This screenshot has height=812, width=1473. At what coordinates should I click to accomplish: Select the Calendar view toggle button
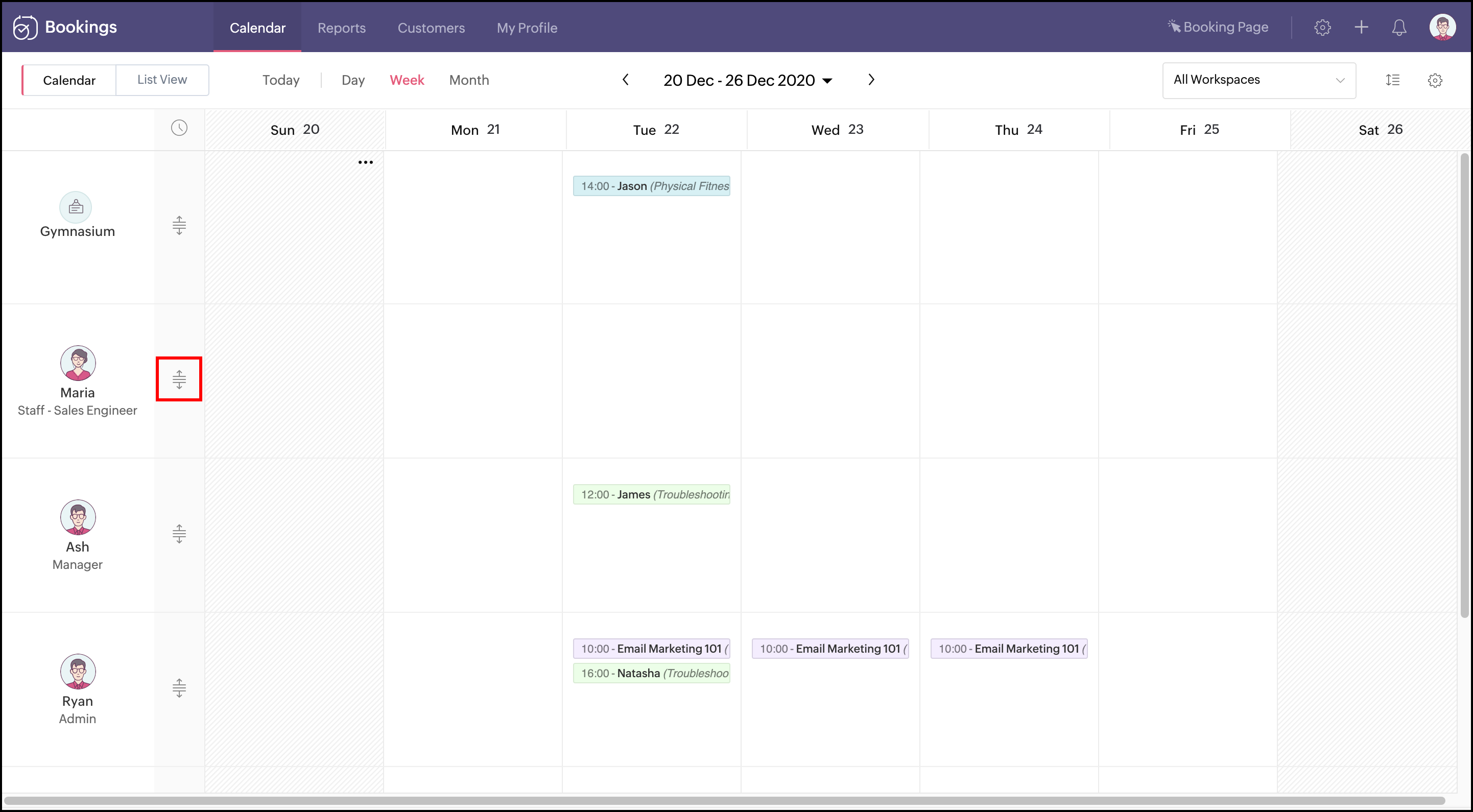click(69, 80)
